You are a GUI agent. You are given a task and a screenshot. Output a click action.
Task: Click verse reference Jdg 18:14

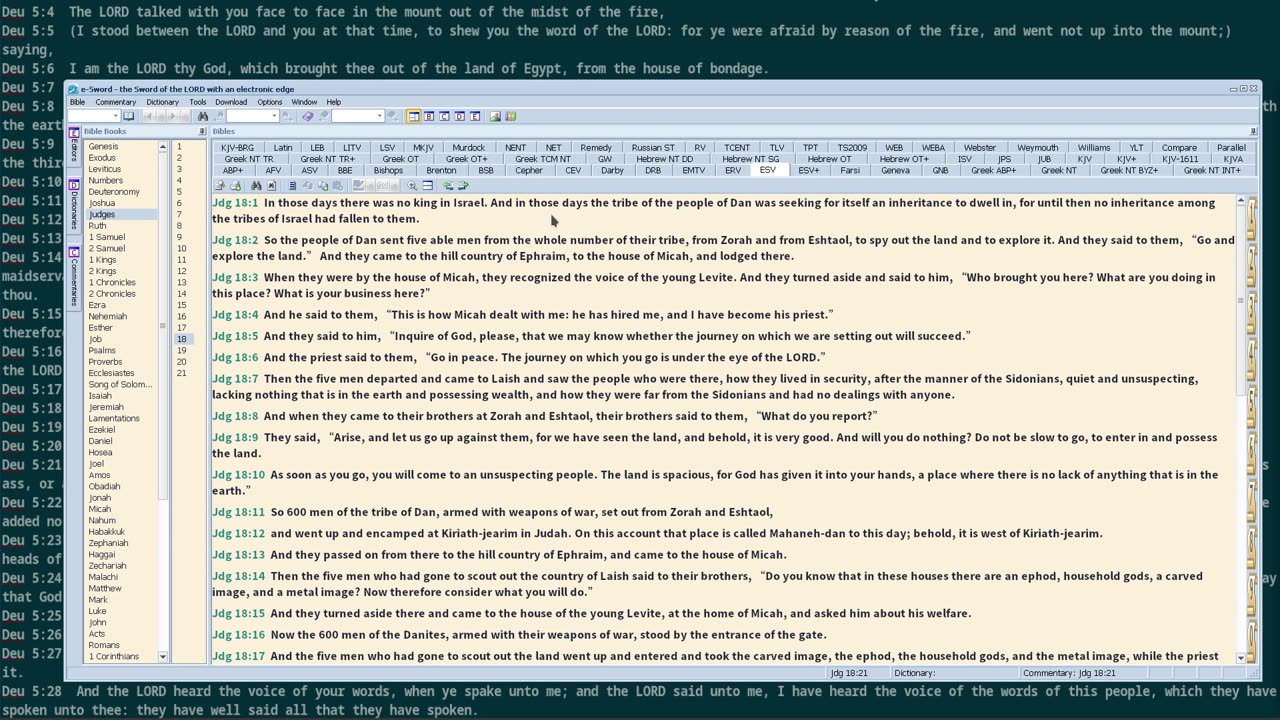(x=238, y=576)
